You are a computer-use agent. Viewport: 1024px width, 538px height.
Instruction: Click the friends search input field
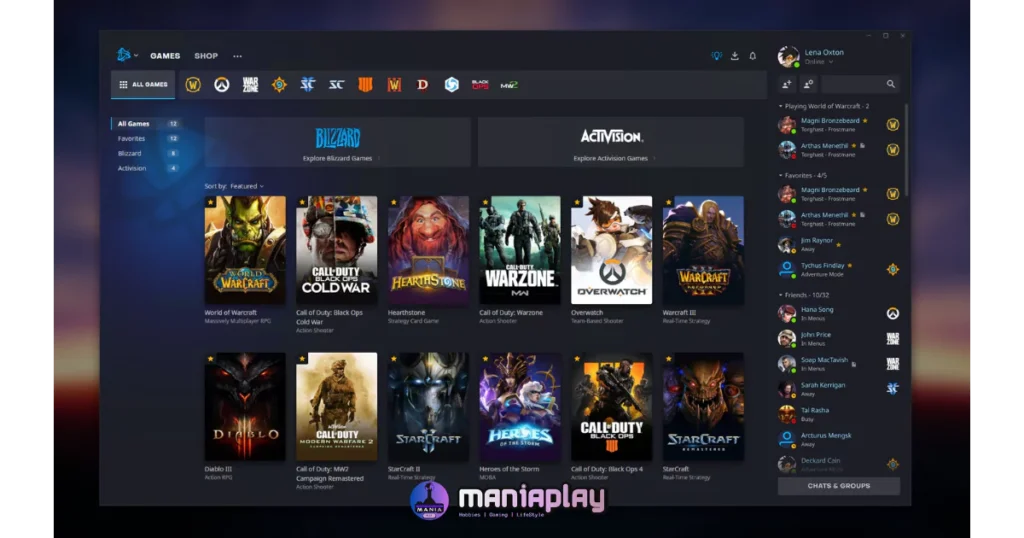[x=860, y=84]
